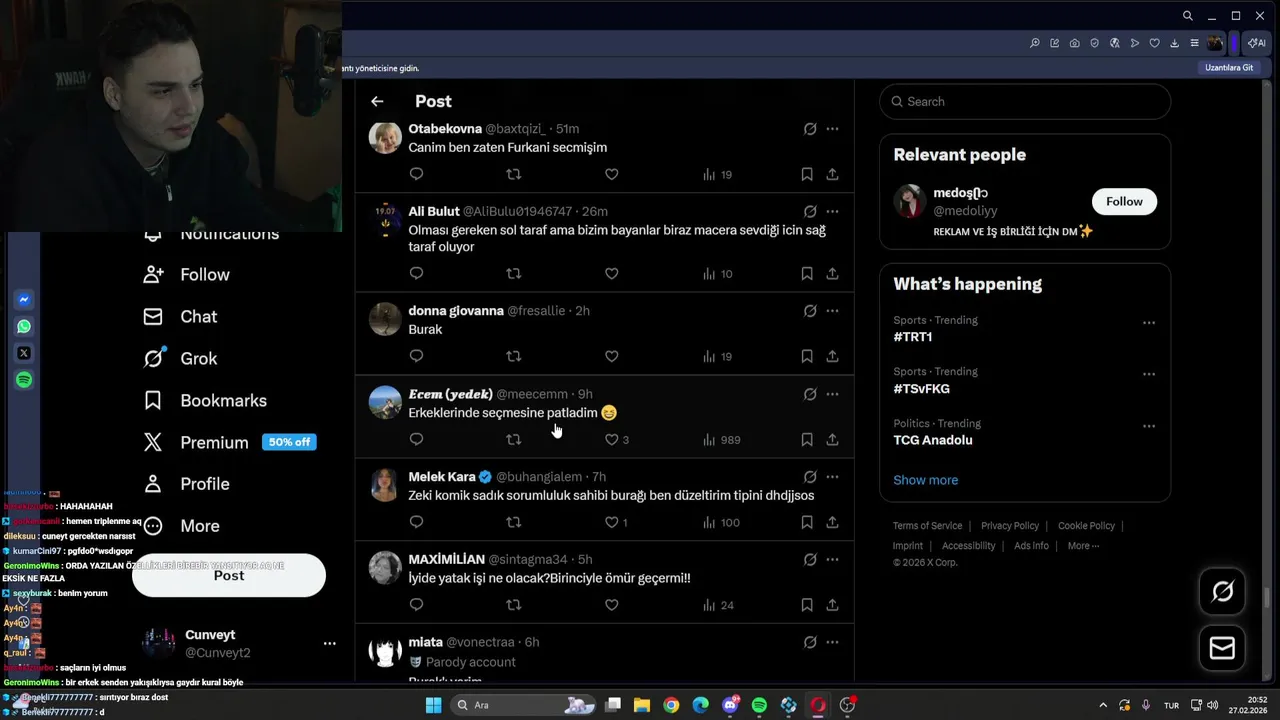
Task: Open more options for Ali Bulut's comment
Action: tap(832, 211)
